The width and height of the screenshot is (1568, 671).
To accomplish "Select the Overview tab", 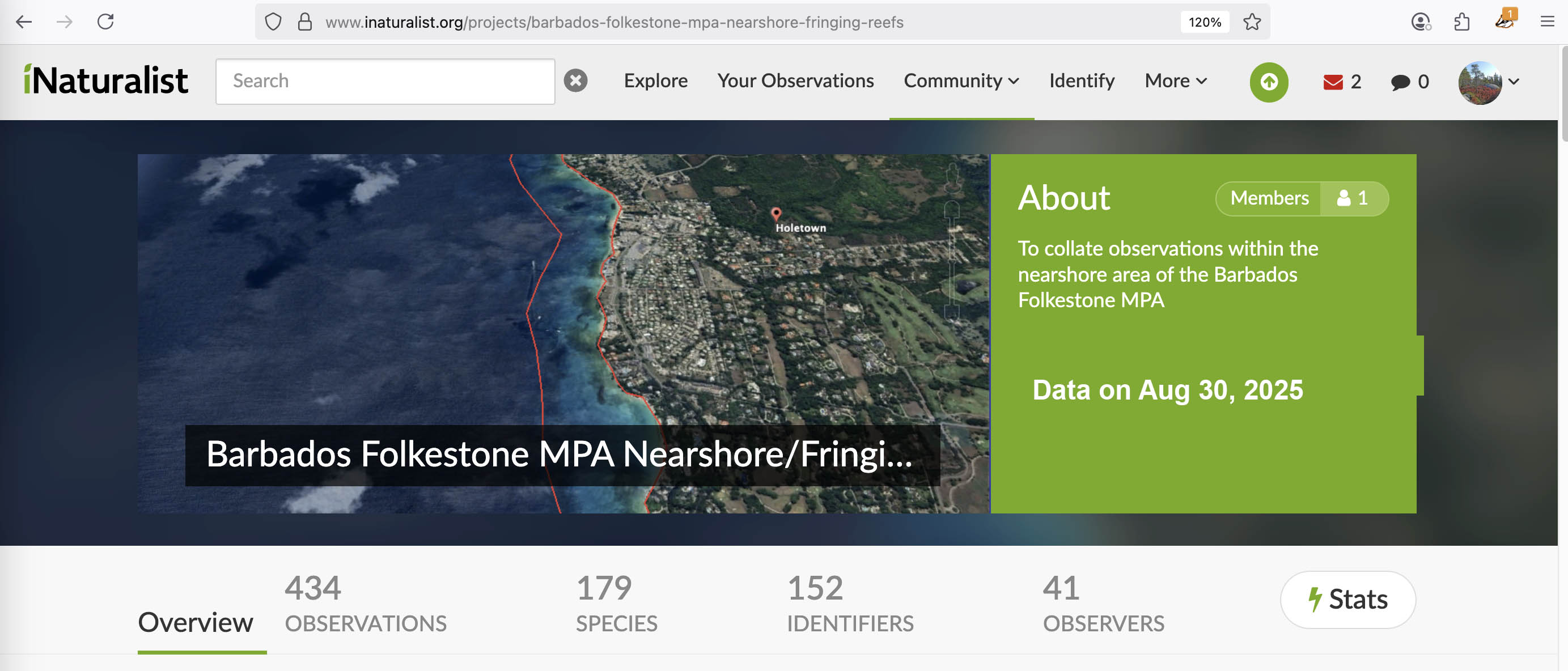I will 196,622.
